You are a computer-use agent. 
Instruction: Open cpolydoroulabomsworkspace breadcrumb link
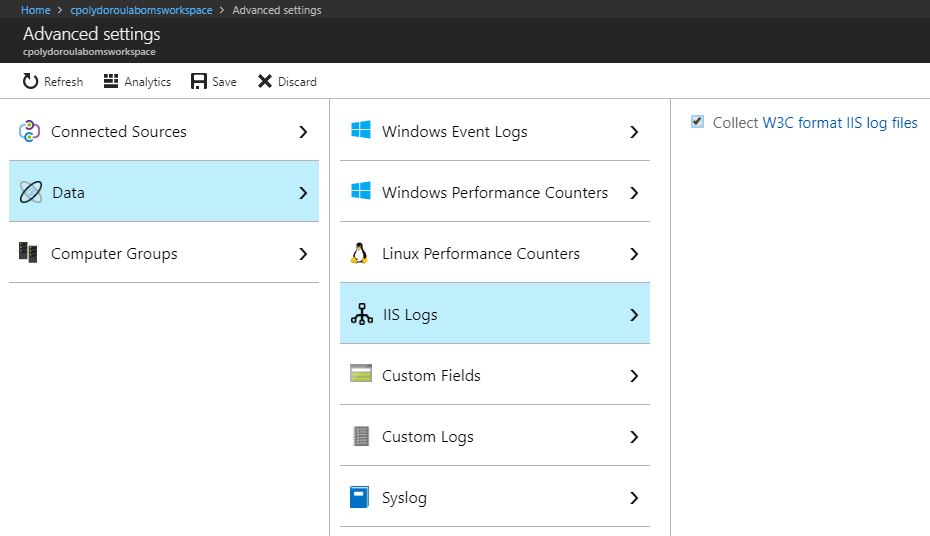(x=141, y=10)
